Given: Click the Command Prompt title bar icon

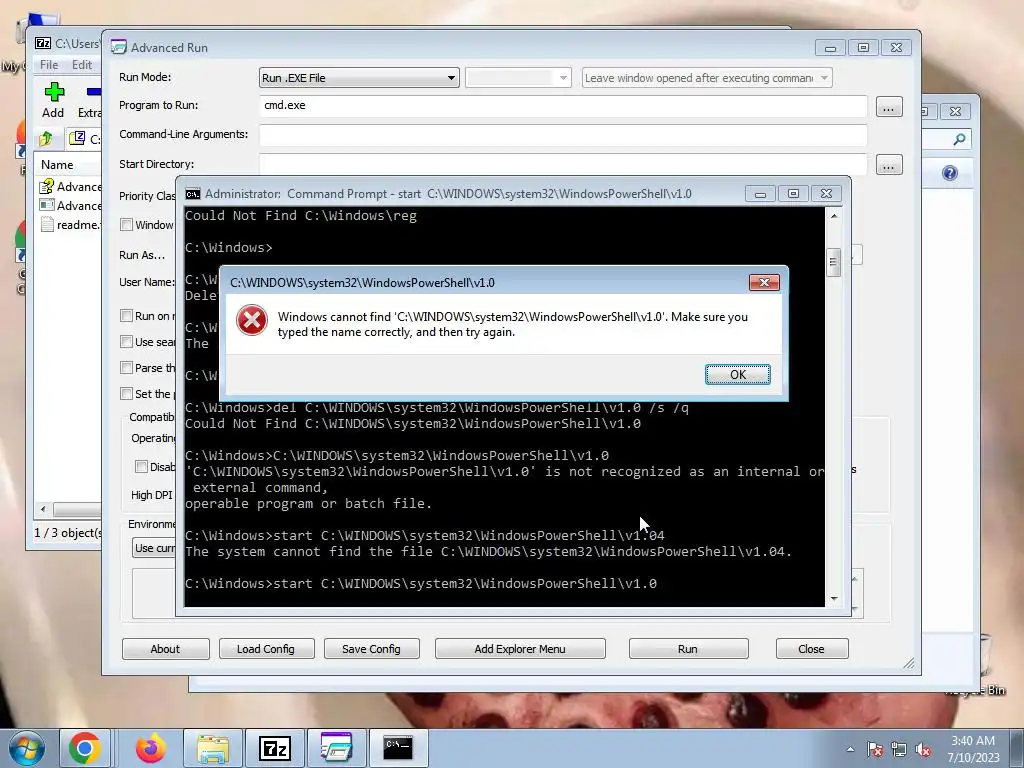Looking at the screenshot, I should tap(193, 194).
